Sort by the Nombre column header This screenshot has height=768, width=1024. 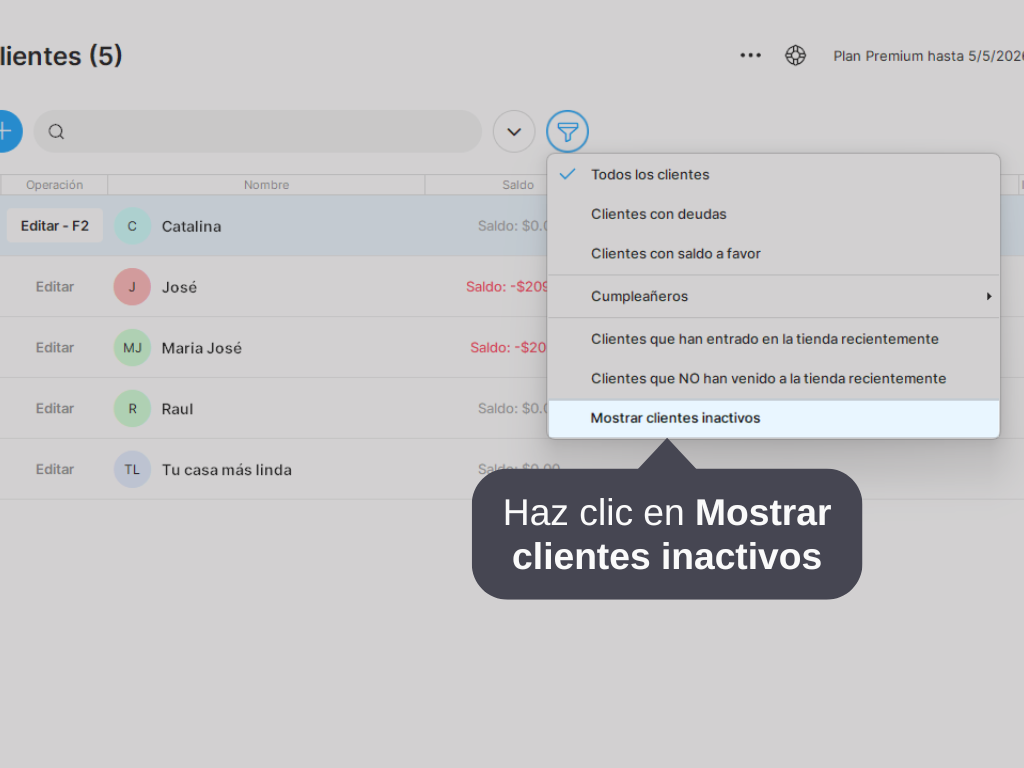tap(266, 185)
